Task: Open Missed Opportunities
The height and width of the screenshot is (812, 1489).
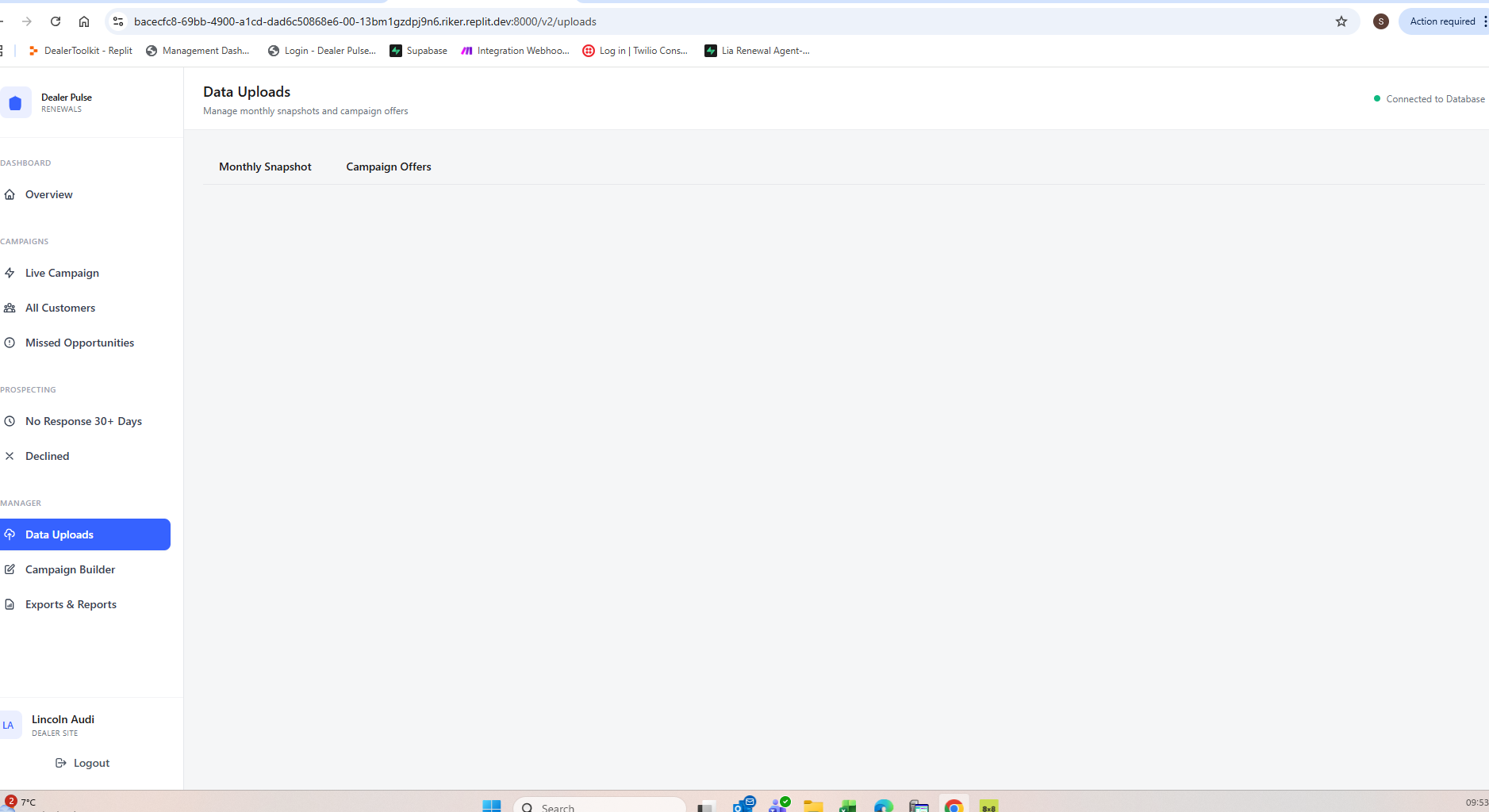Action: 85,343
